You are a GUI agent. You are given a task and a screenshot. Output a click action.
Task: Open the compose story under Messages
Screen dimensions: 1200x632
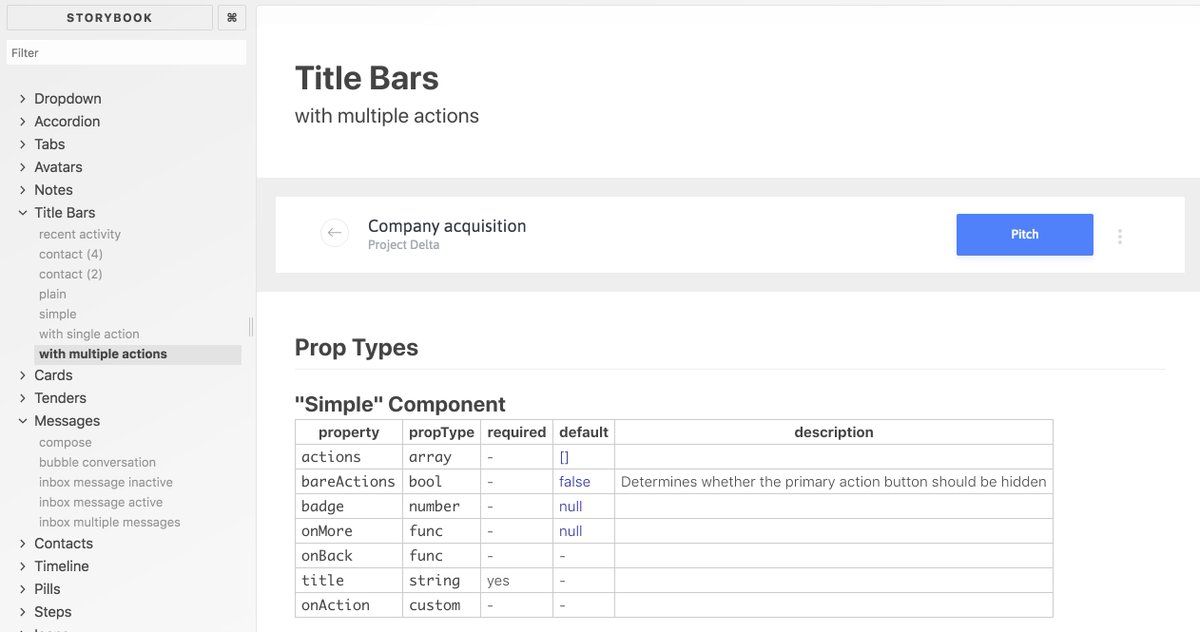click(65, 442)
